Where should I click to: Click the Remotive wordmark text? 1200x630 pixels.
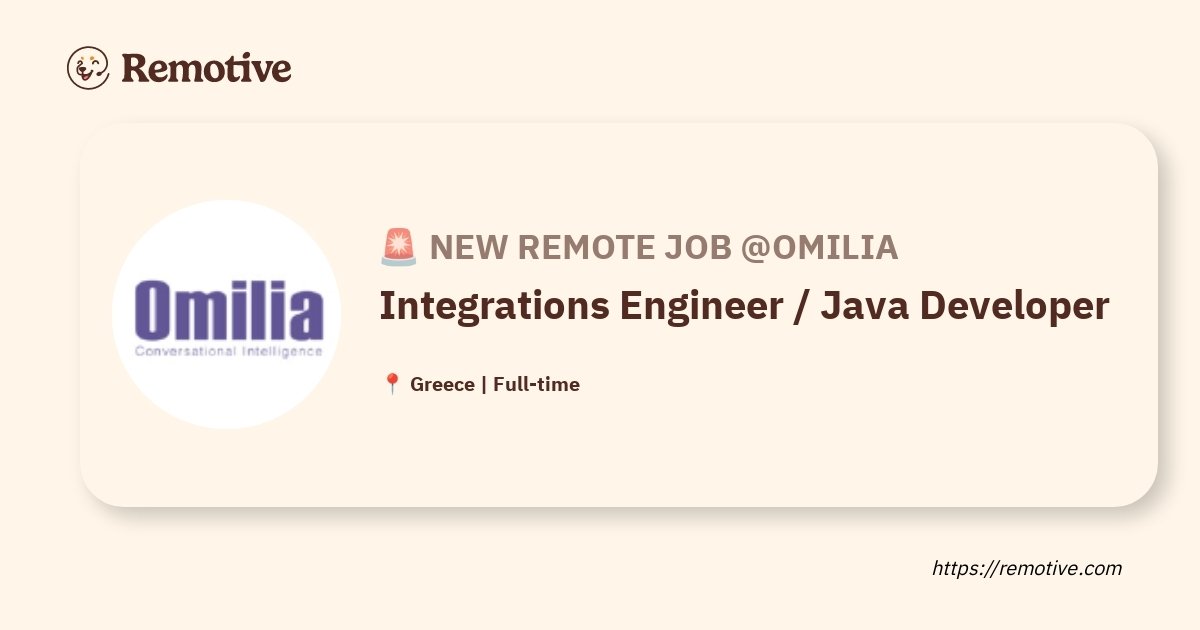[x=206, y=68]
